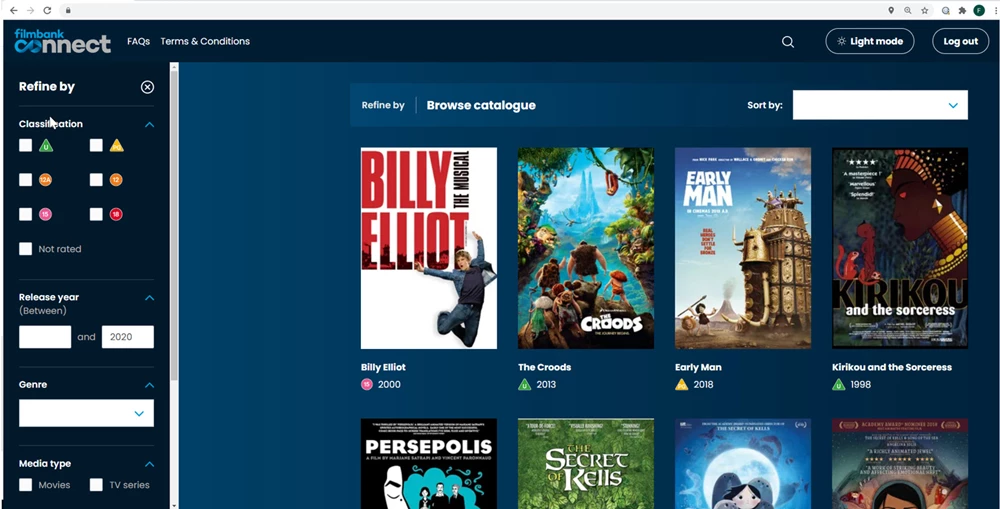Screen dimensions: 1000x509
Task: Click the Filmbank Connect logo
Action: [x=62, y=41]
